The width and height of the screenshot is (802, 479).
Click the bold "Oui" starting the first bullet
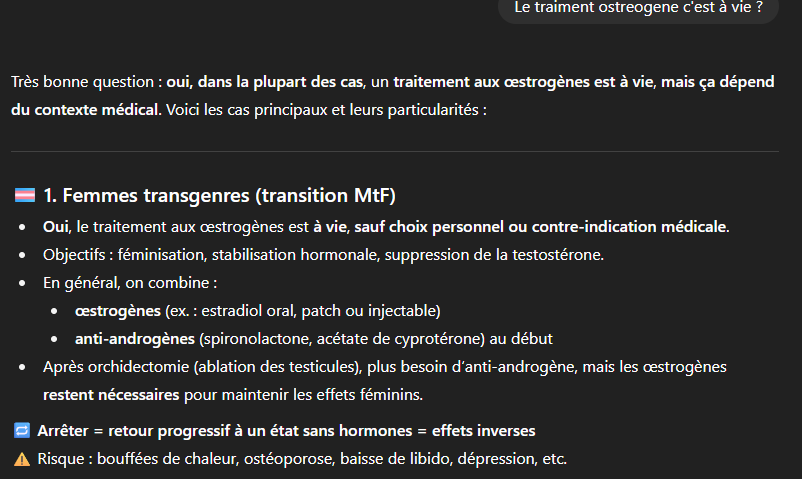click(x=56, y=227)
